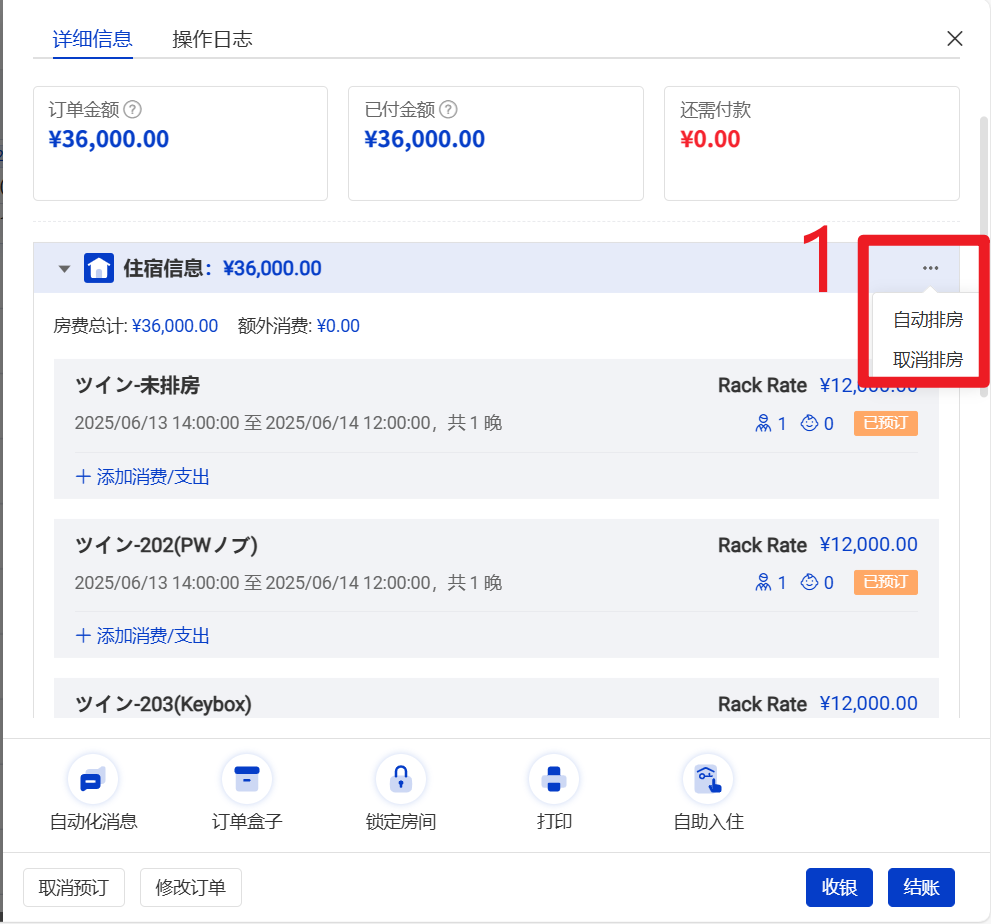This screenshot has width=991, height=924.
Task: Select 取消排房 from the dropdown menu
Action: point(927,360)
